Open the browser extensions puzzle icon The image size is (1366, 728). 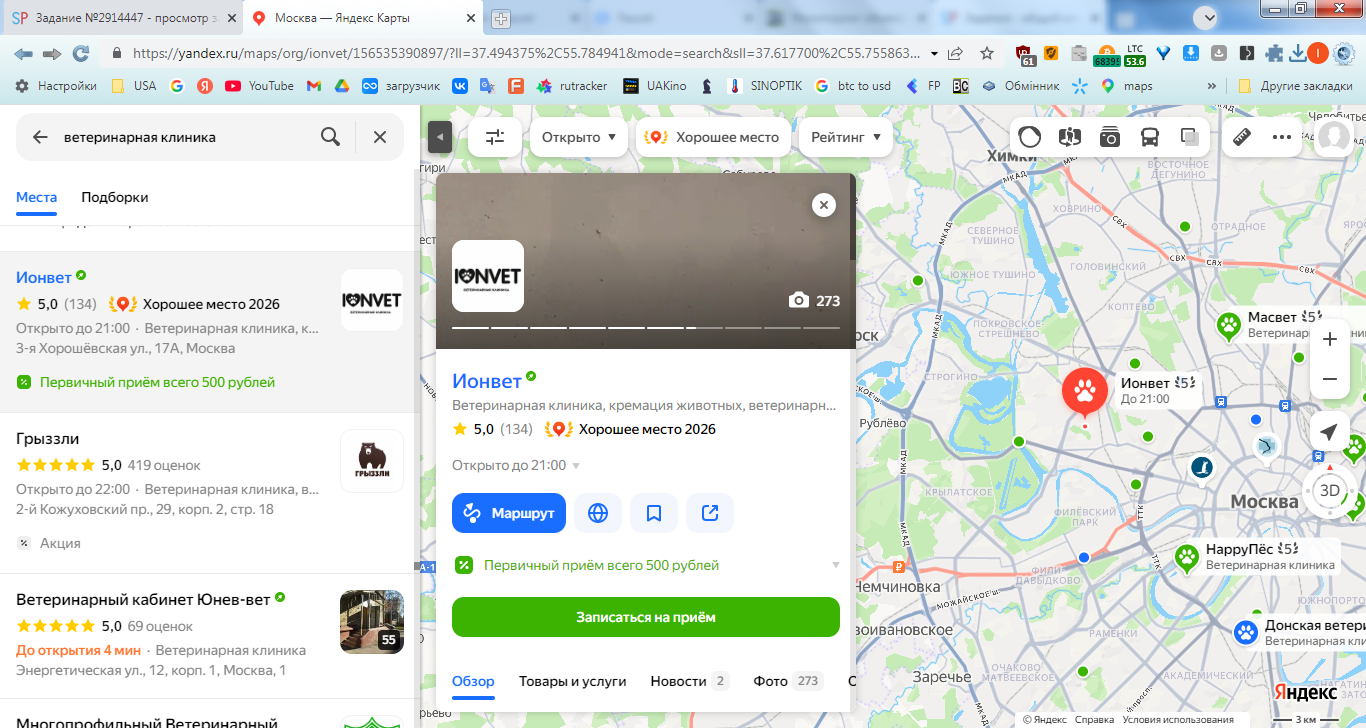[1273, 53]
